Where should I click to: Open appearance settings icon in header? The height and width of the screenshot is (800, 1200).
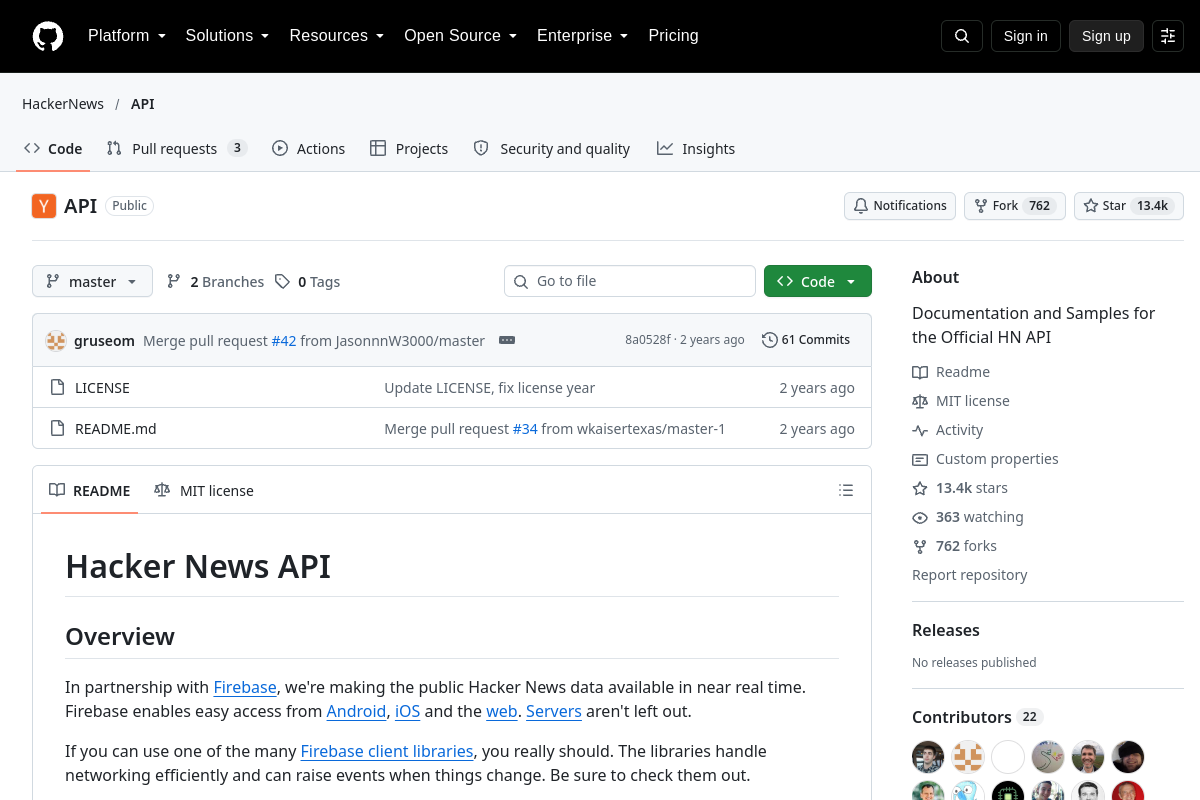pyautogui.click(x=1168, y=36)
